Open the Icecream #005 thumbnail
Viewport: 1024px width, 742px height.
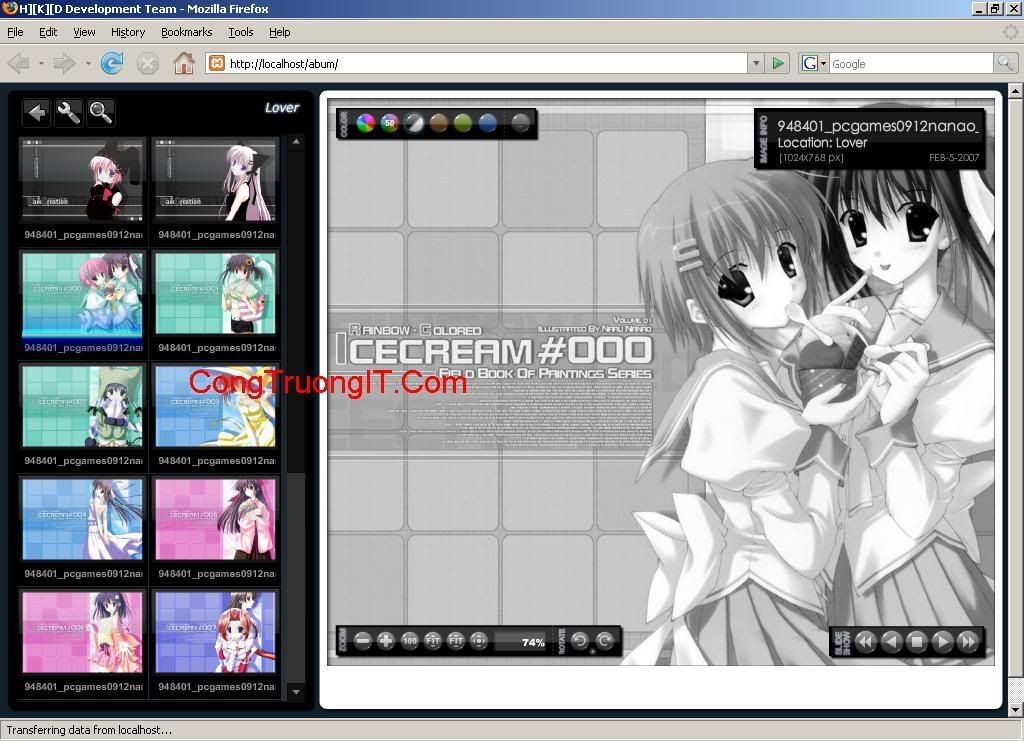(x=216, y=519)
